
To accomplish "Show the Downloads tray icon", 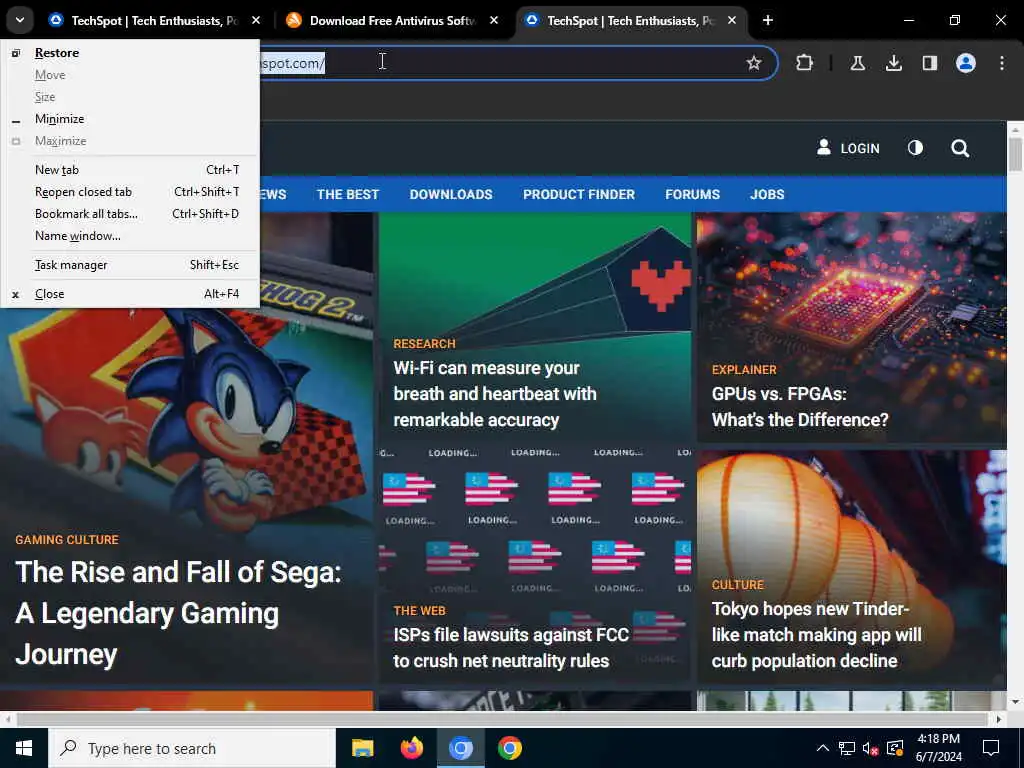I will pos(893,63).
